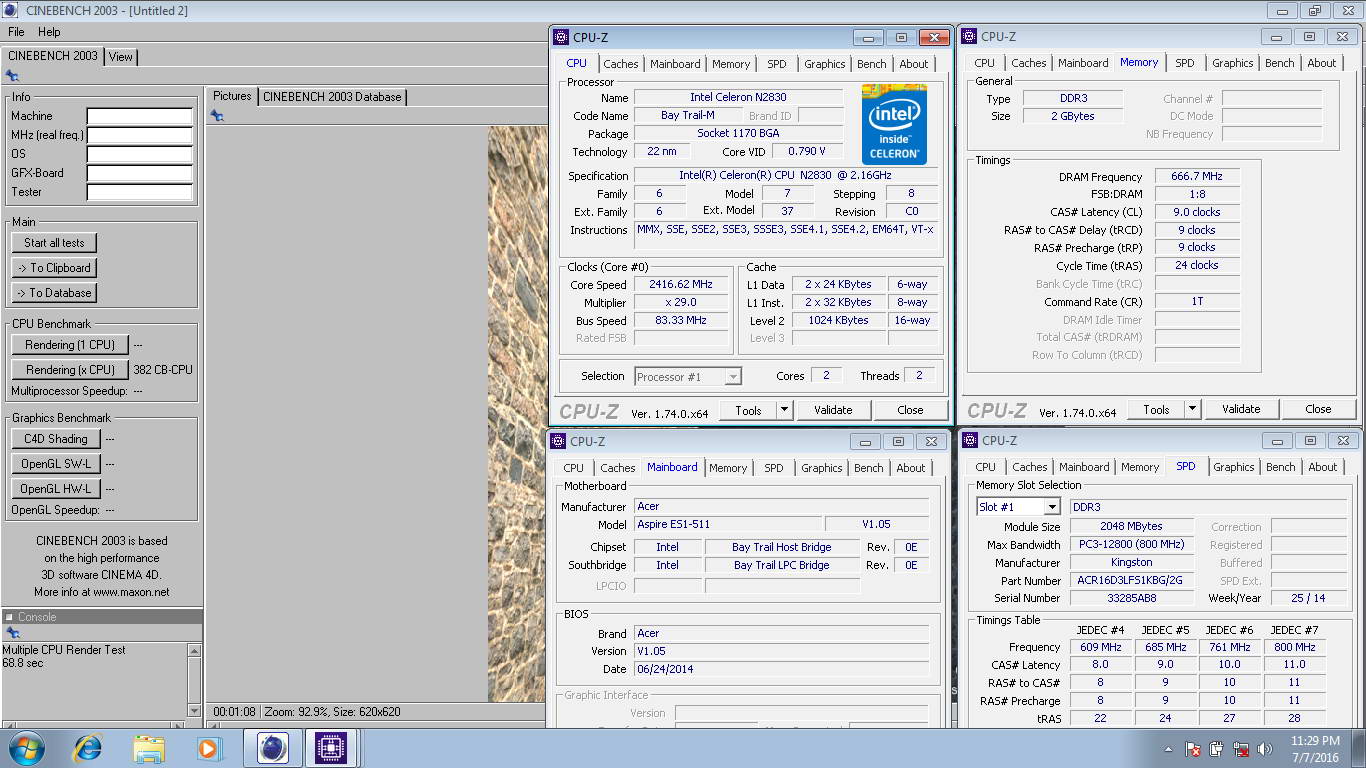Open the Tools dropdown arrow in the CPU-tab CPU-Z window
The width and height of the screenshot is (1366, 768).
click(x=784, y=410)
